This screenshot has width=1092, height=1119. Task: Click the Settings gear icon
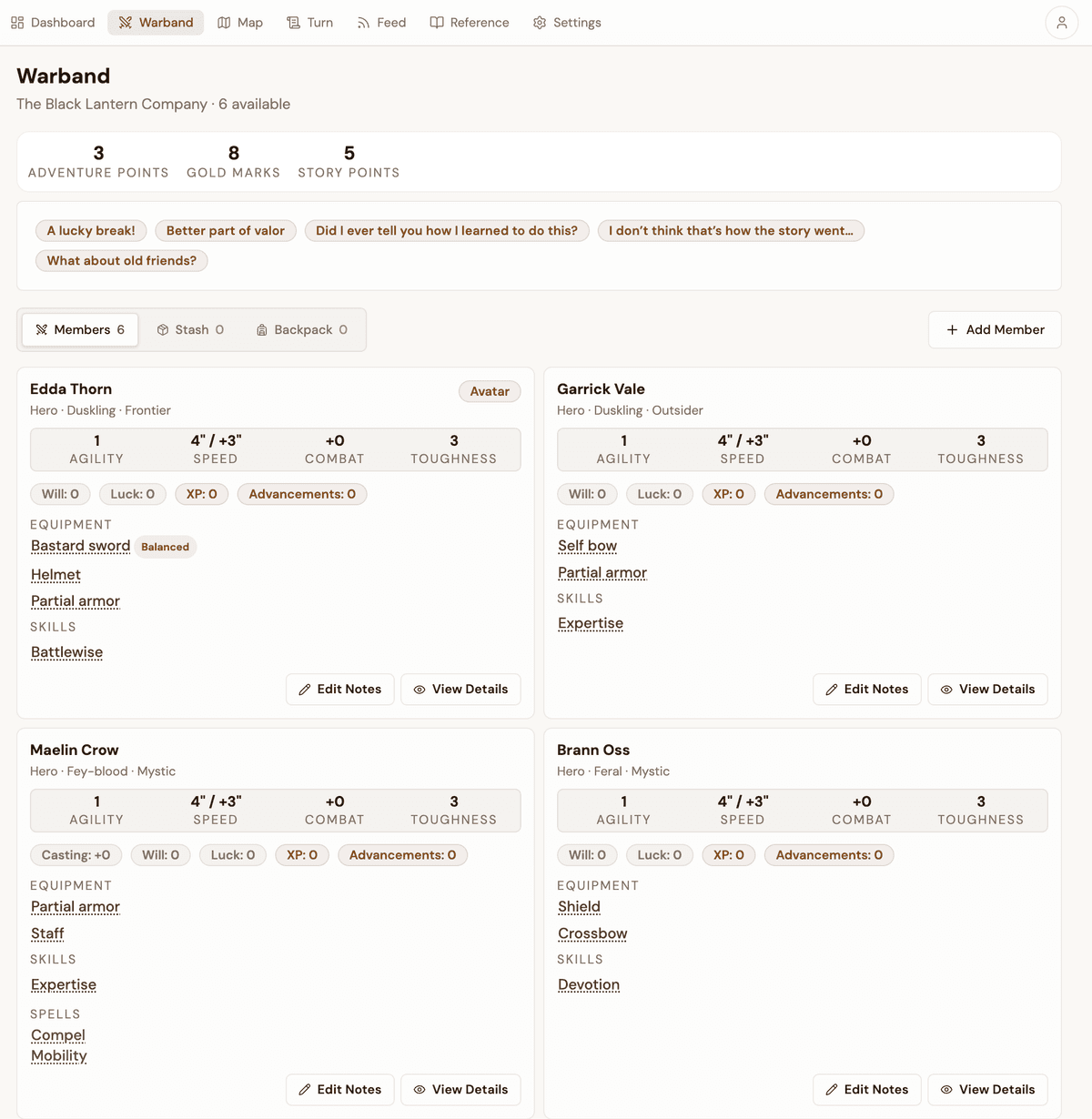[540, 23]
